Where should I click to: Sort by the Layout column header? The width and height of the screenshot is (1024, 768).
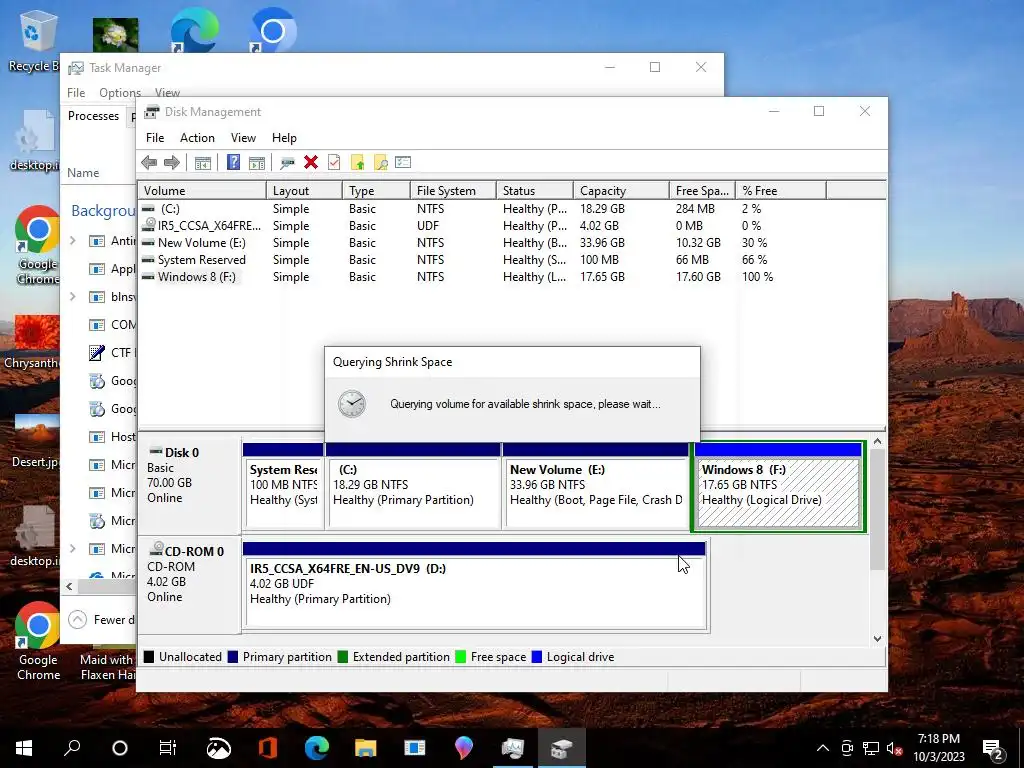304,191
